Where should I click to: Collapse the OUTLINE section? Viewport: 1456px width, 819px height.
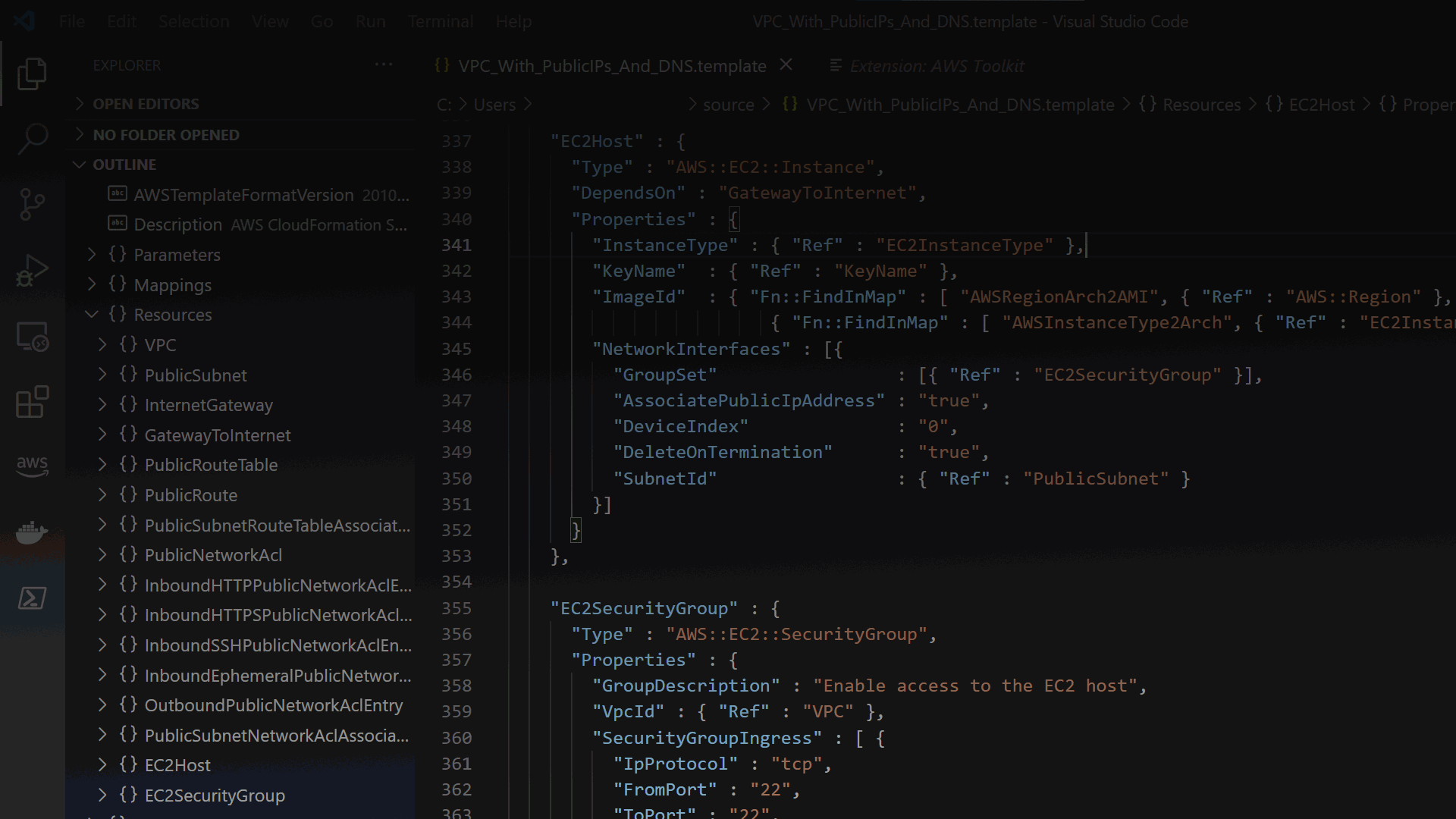tap(80, 165)
